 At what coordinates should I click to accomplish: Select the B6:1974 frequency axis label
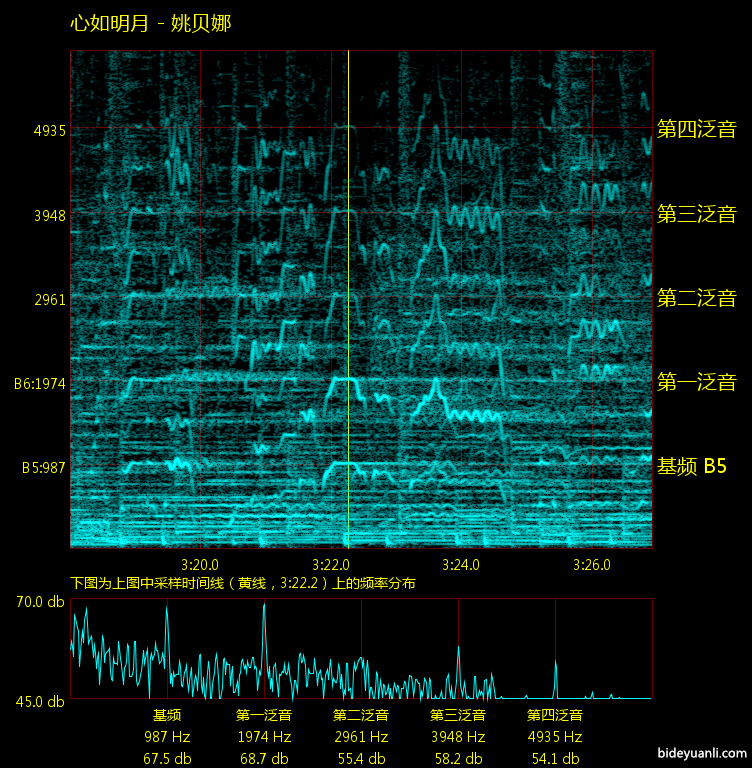40,383
